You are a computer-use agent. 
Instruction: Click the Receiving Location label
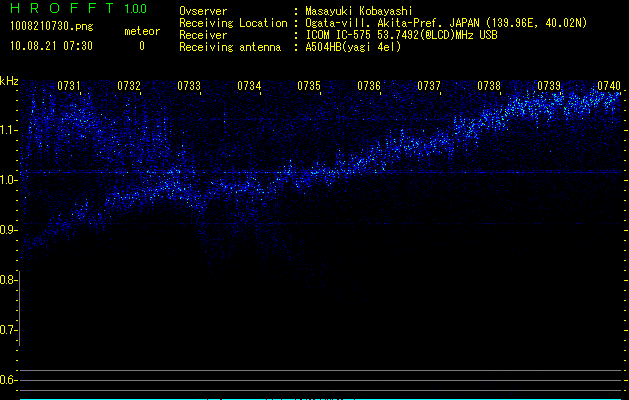click(233, 23)
